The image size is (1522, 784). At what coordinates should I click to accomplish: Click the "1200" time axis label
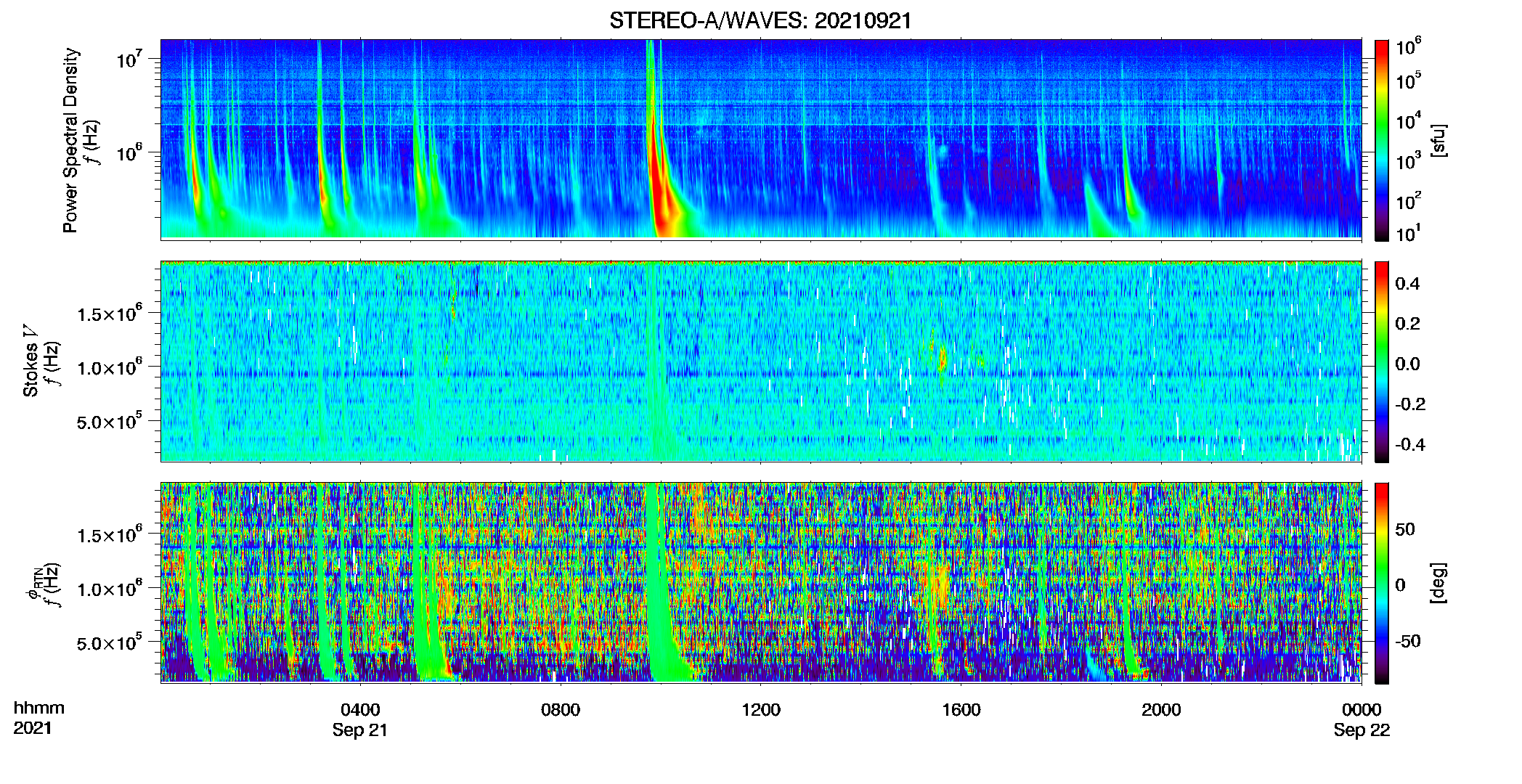pos(761,710)
